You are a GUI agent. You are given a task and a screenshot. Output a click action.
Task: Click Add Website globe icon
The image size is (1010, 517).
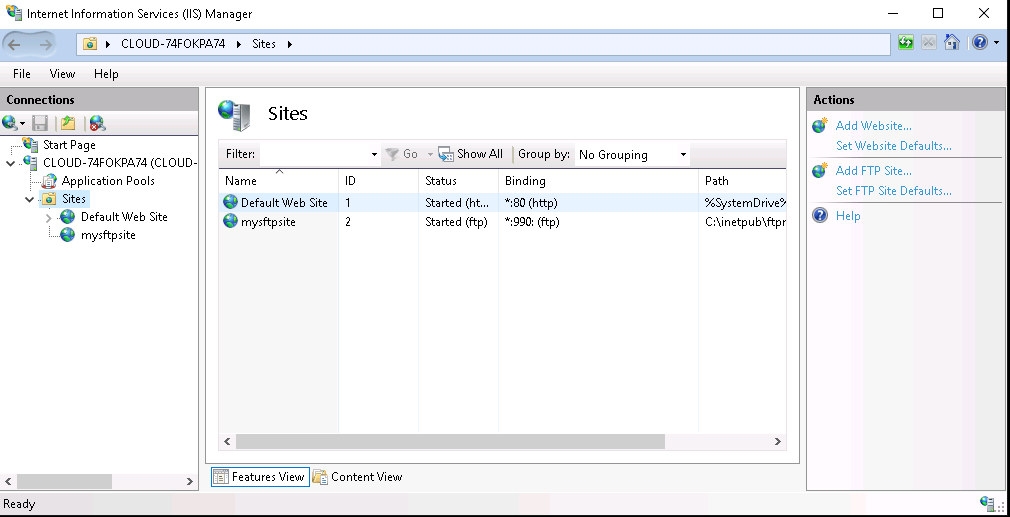click(820, 126)
